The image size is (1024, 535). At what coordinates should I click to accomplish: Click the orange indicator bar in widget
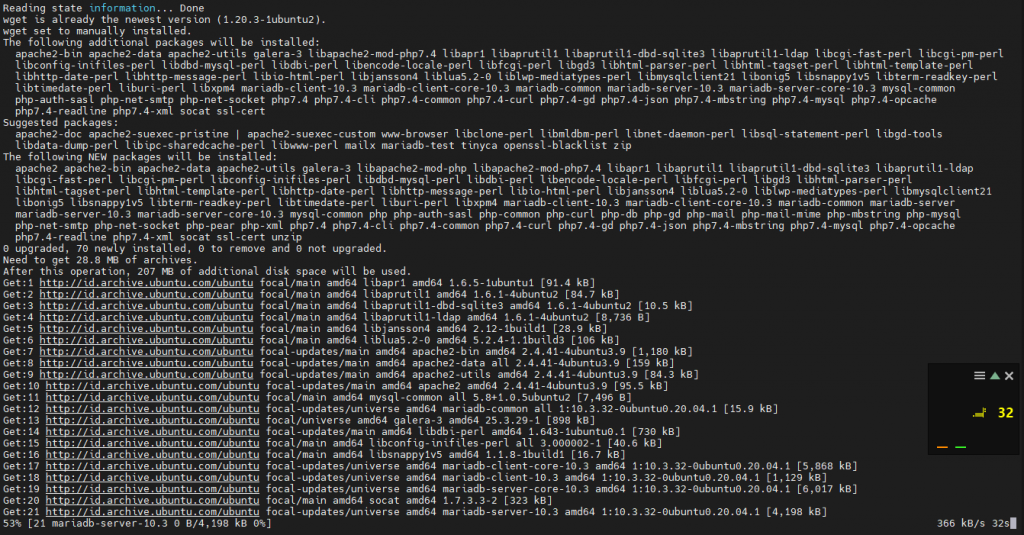[x=943, y=447]
